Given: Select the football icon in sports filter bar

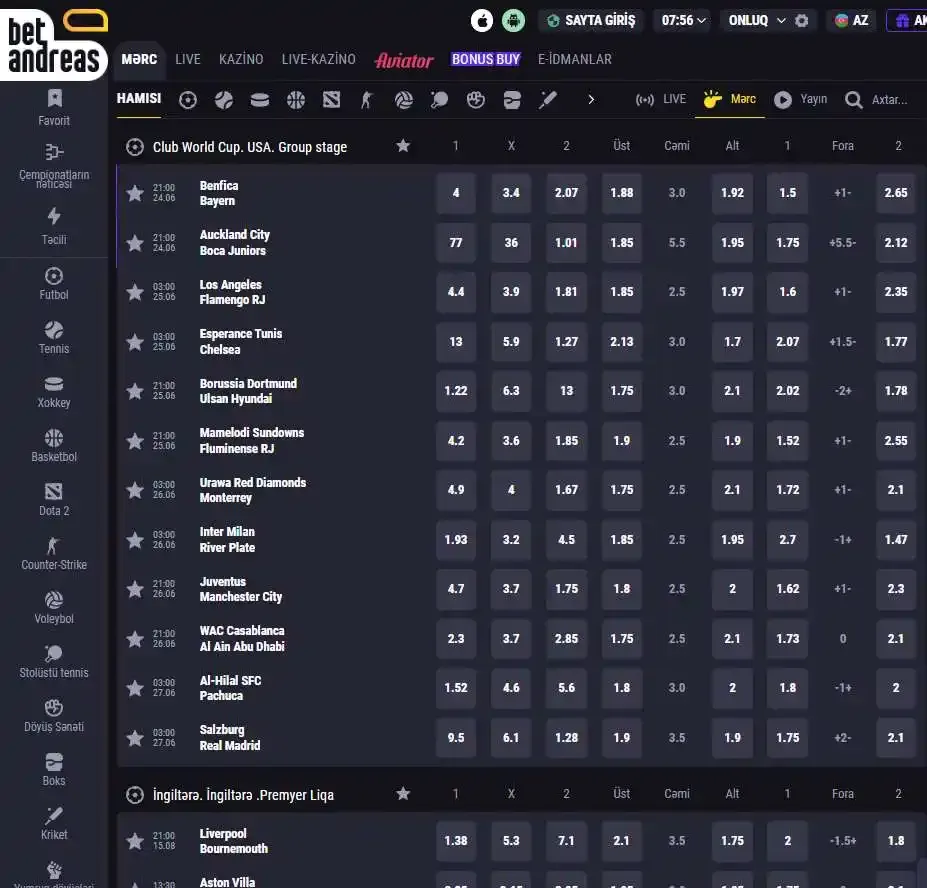Looking at the screenshot, I should pyautogui.click(x=188, y=100).
